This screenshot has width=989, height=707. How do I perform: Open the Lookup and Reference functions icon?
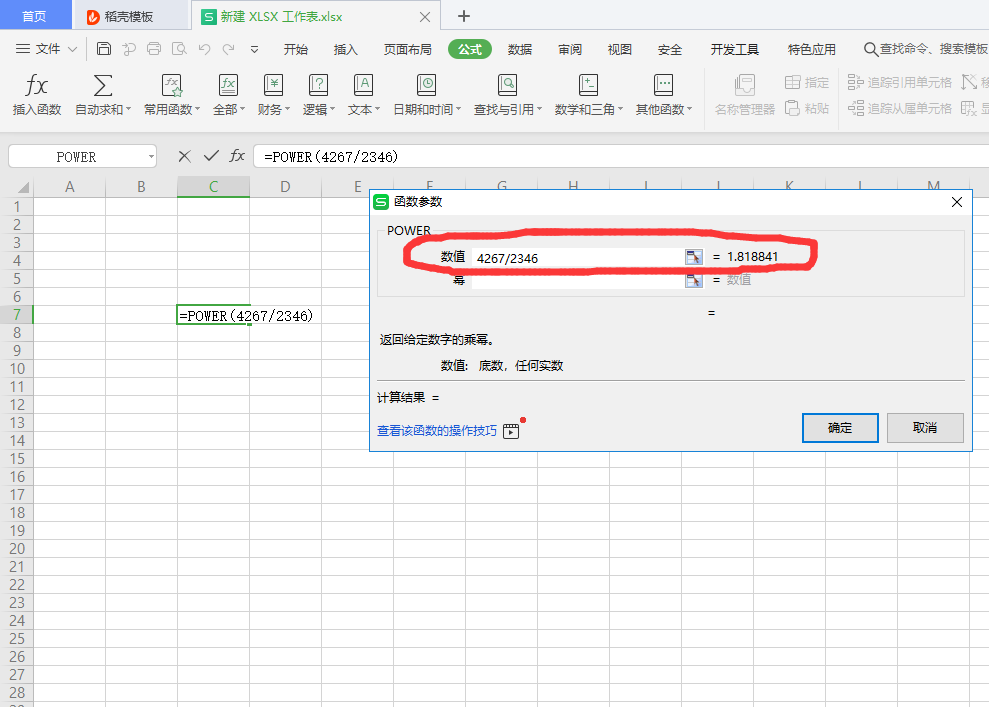[x=507, y=85]
